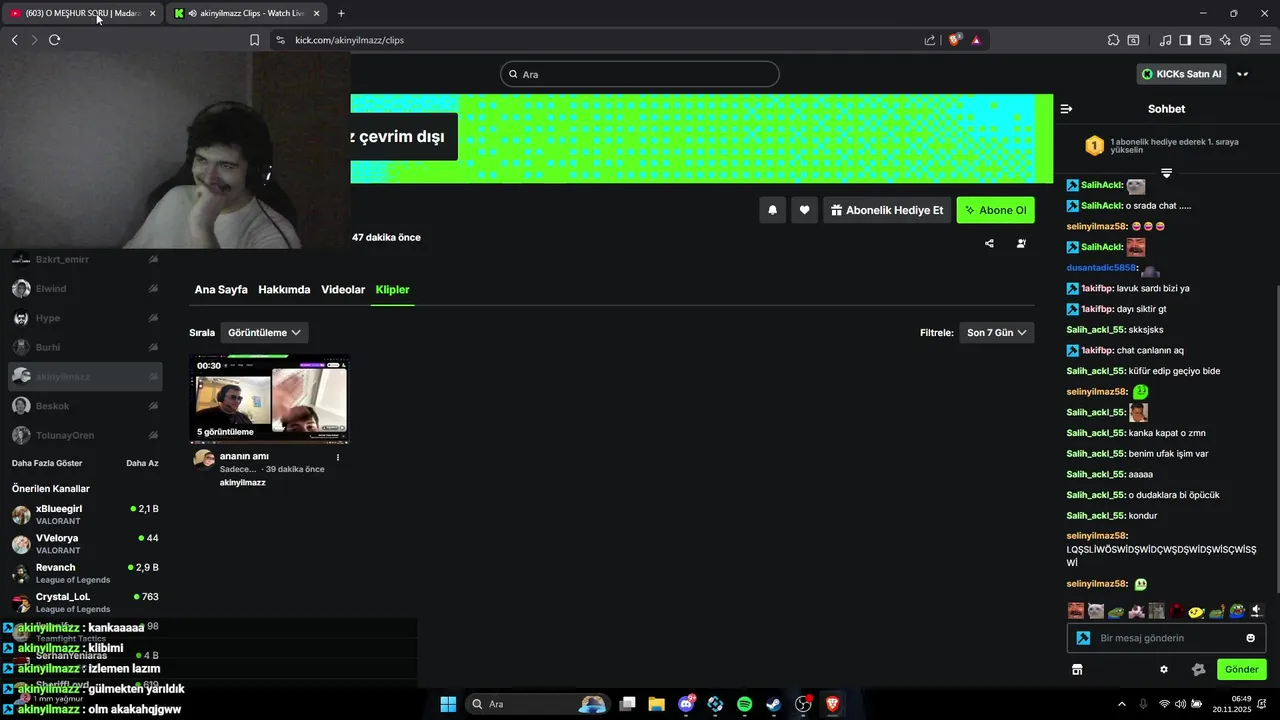Click the browser address bar URL
Image resolution: width=1280 pixels, height=720 pixels.
[350, 40]
